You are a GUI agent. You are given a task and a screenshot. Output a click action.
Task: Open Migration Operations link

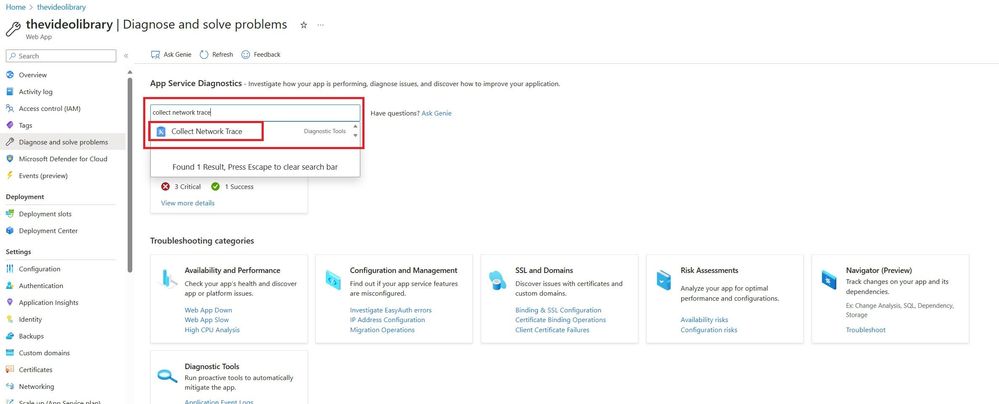382,330
